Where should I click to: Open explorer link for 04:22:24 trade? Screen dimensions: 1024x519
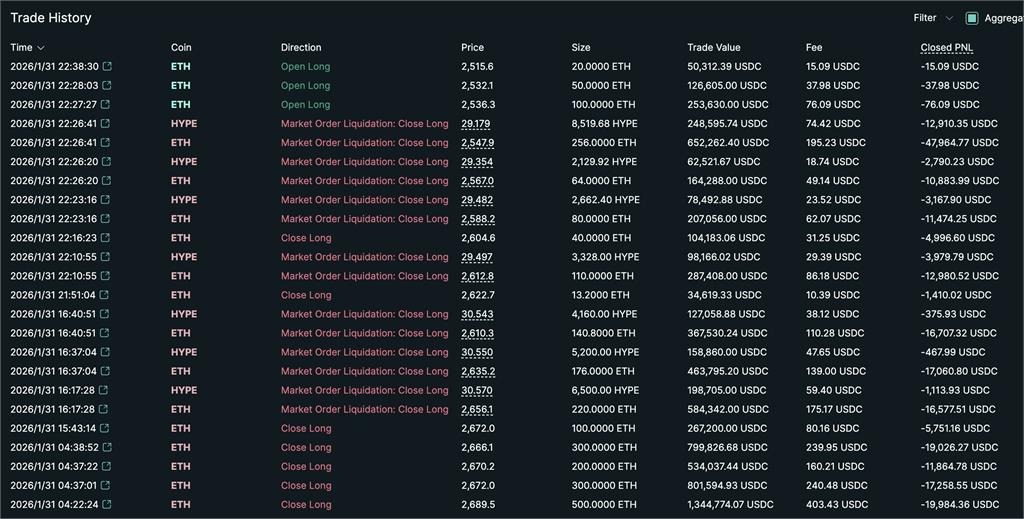[107, 505]
